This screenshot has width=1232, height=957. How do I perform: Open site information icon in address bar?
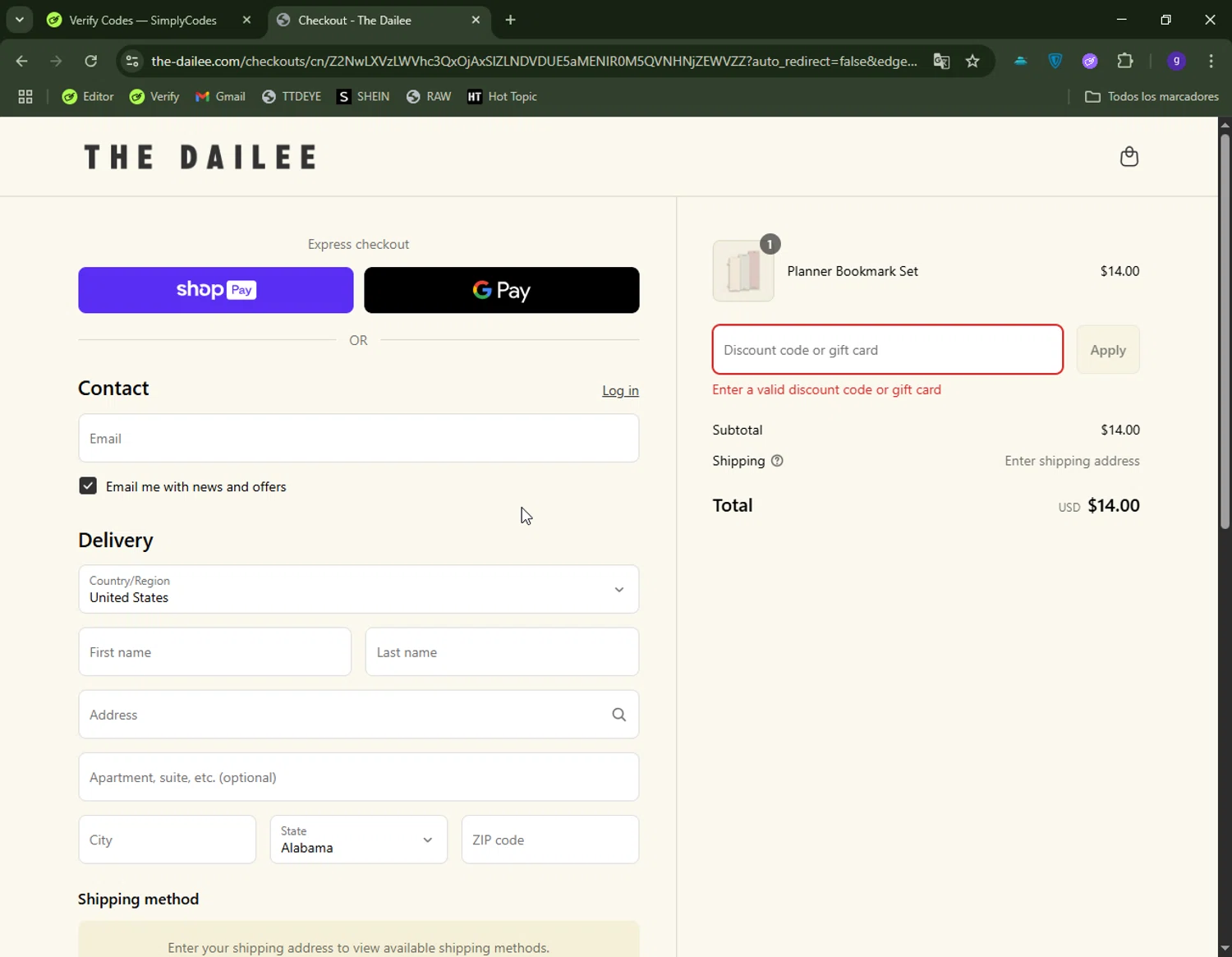pyautogui.click(x=132, y=61)
